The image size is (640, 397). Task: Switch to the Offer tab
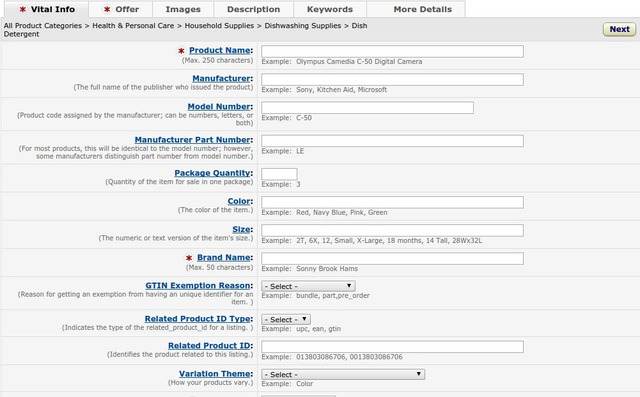pos(121,9)
